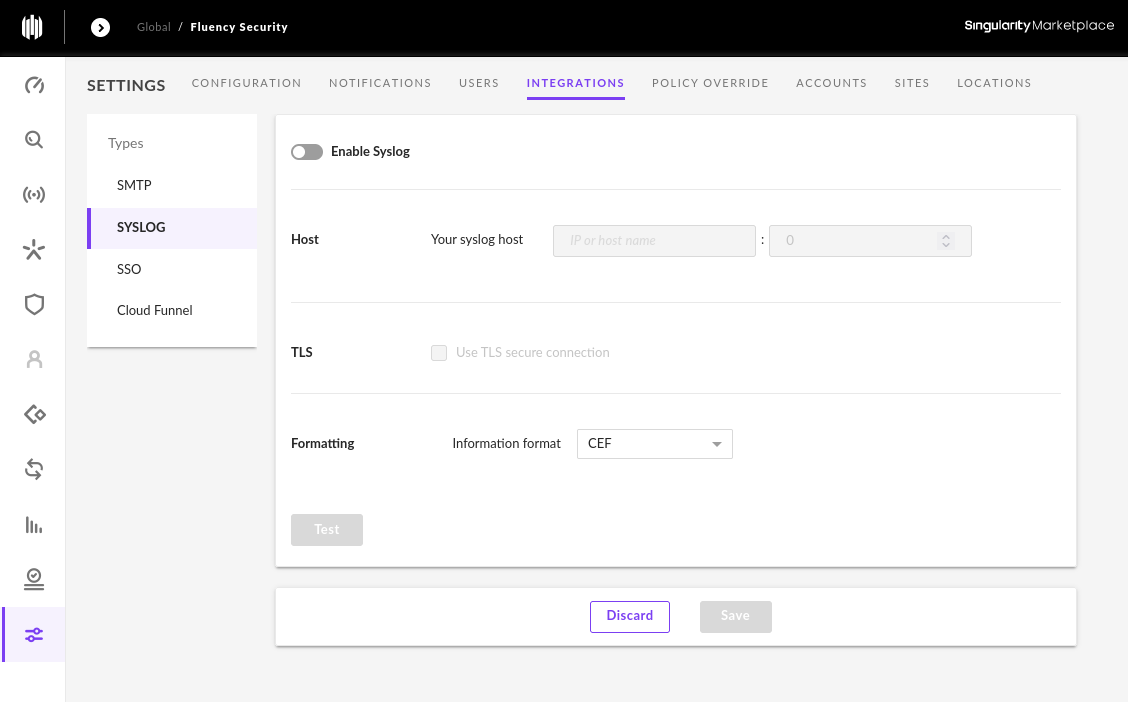Open the Reports bar chart icon
Screen dimensions: 1128x702
pyautogui.click(x=34, y=525)
